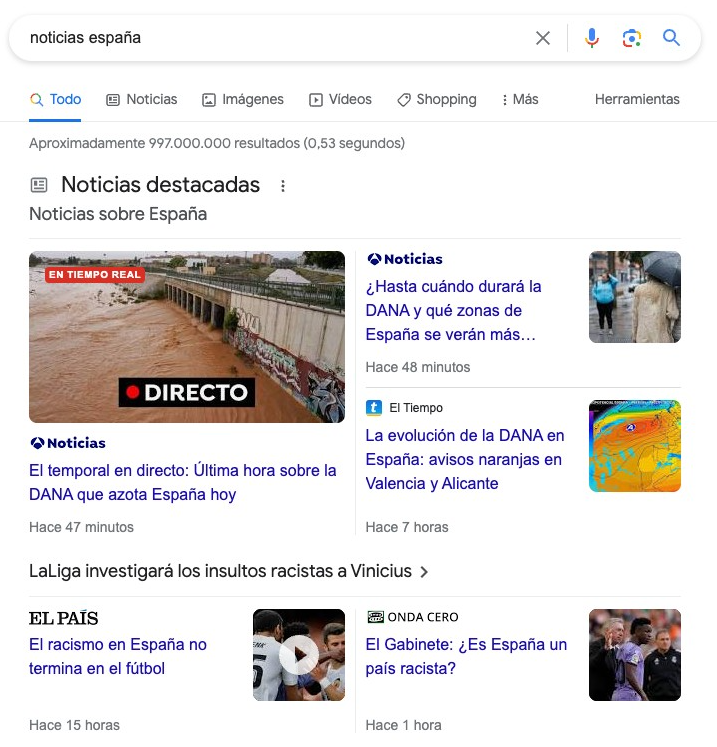717x747 pixels.
Task: Open the Shopping tab
Action: 436,100
